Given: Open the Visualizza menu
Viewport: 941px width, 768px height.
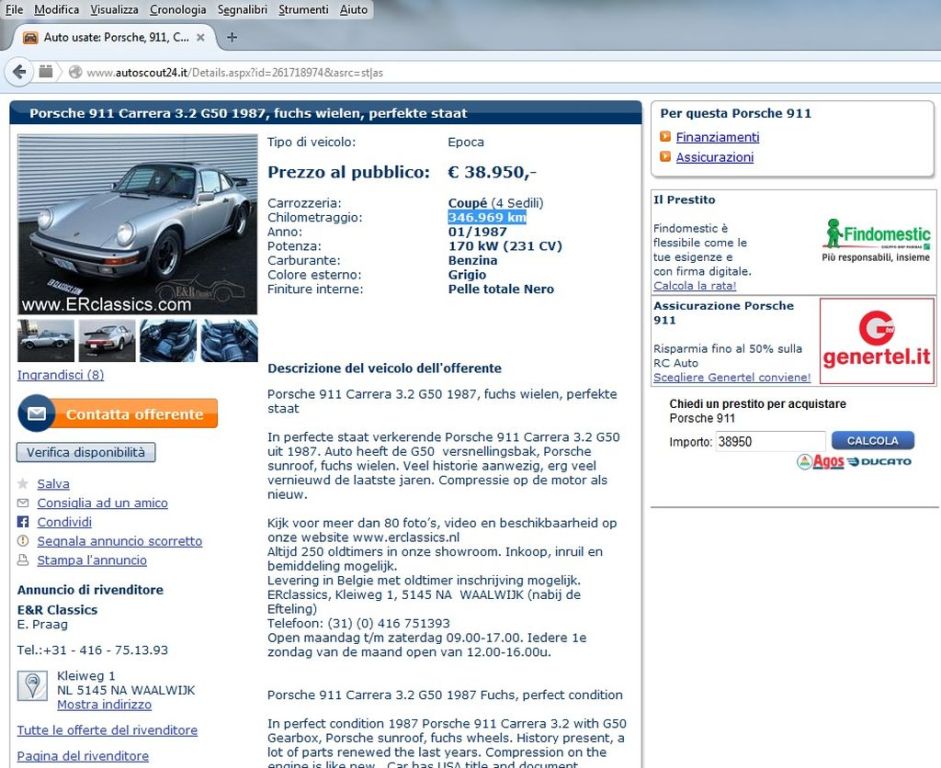Looking at the screenshot, I should [114, 10].
